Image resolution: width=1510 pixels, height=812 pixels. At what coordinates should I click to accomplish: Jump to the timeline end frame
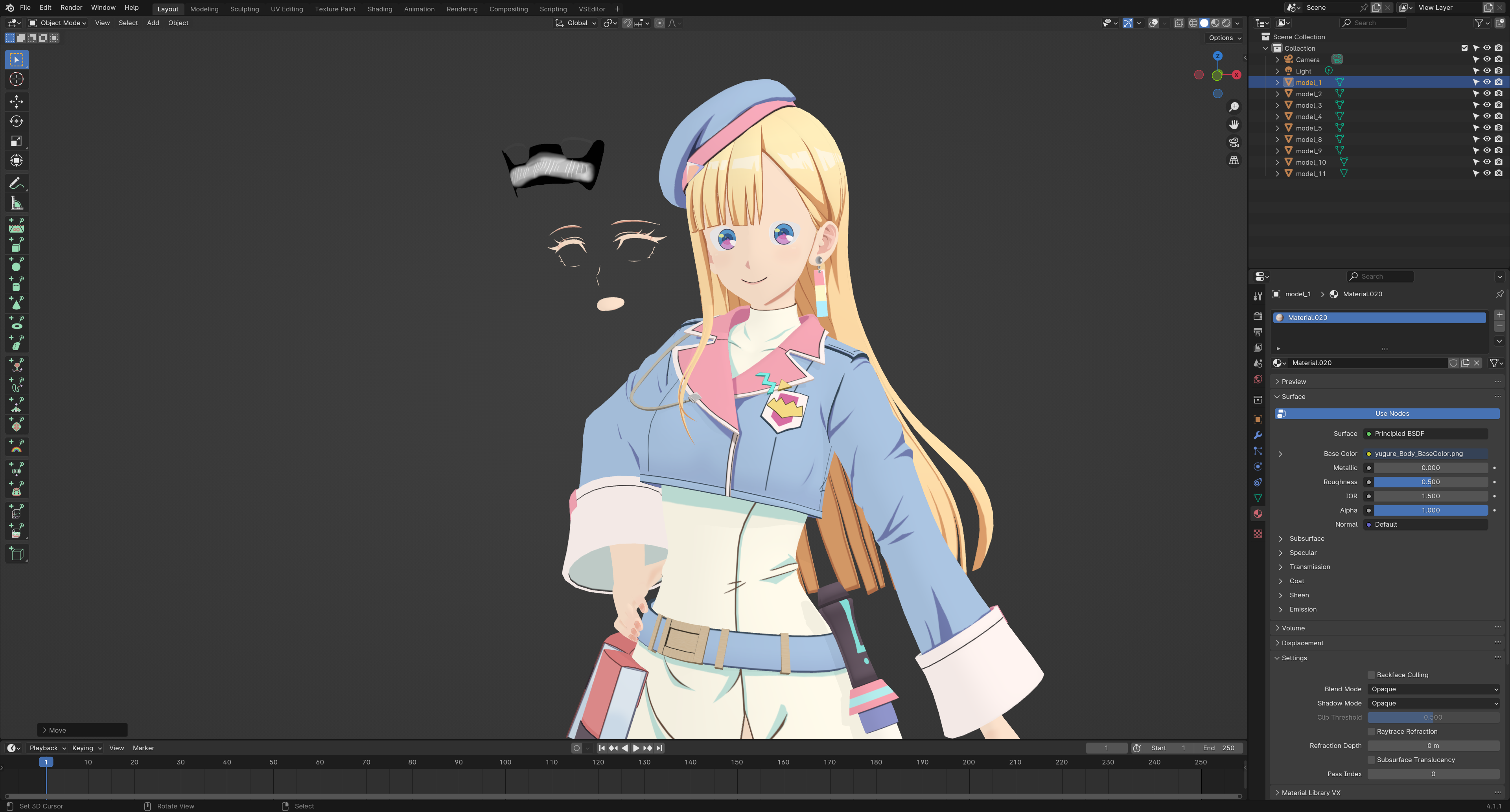click(659, 748)
